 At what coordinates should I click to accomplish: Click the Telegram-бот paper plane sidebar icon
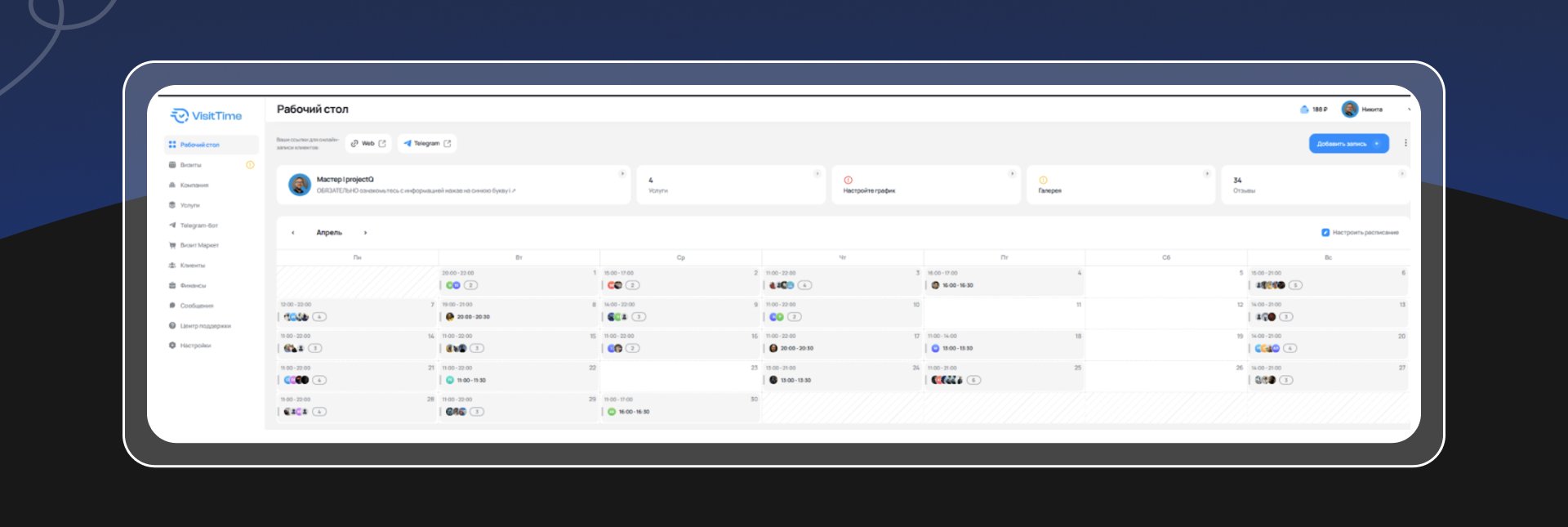tap(172, 226)
